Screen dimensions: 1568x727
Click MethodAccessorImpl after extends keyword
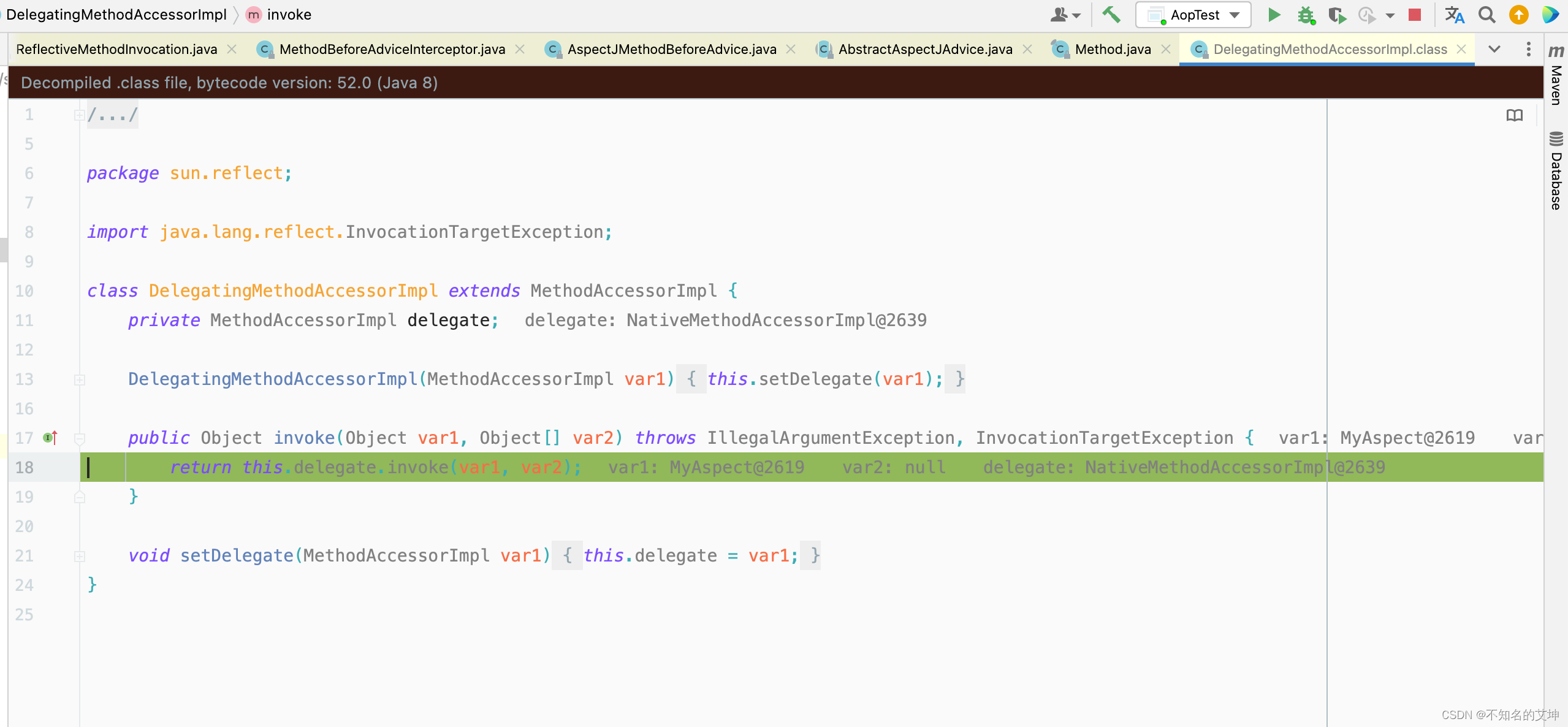click(x=623, y=291)
